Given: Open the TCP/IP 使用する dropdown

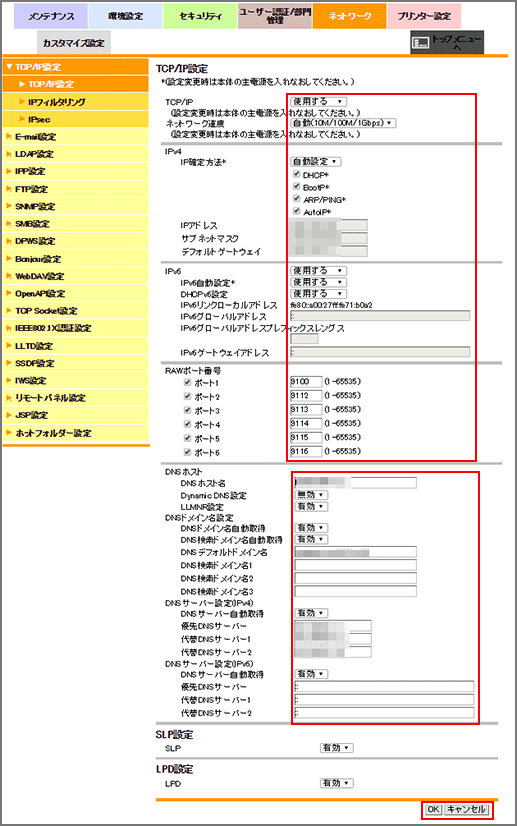Looking at the screenshot, I should click(318, 101).
